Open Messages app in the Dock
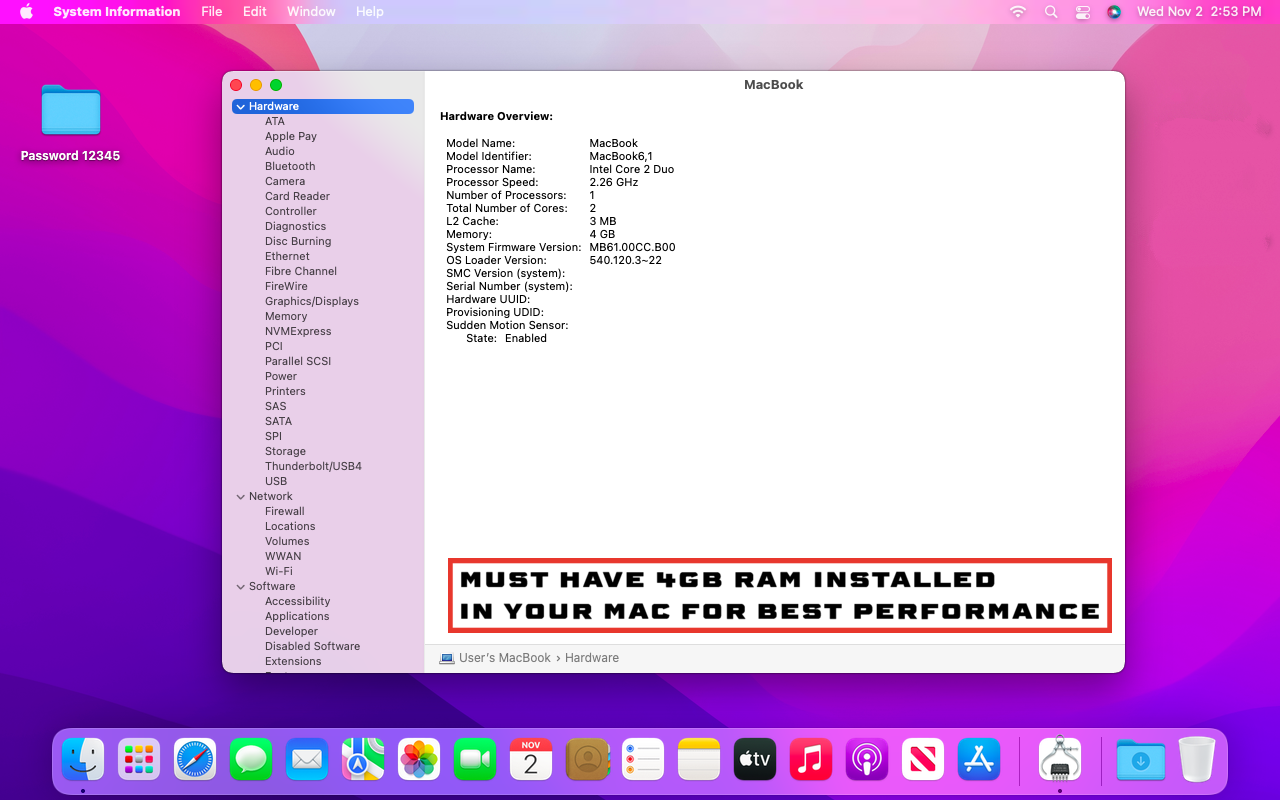The height and width of the screenshot is (800, 1280). [251, 759]
